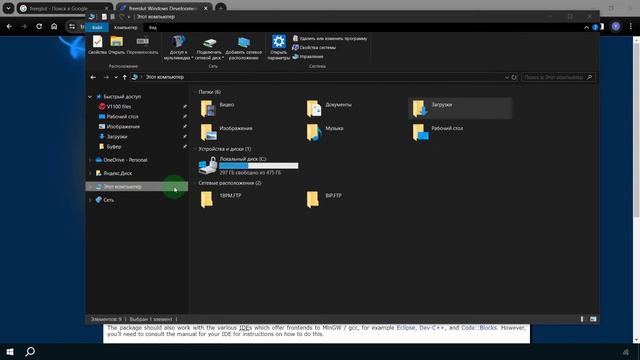Viewport: 640px width, 360px height.
Task: Select Локальный диск (C:) drive icon
Action: point(208,166)
